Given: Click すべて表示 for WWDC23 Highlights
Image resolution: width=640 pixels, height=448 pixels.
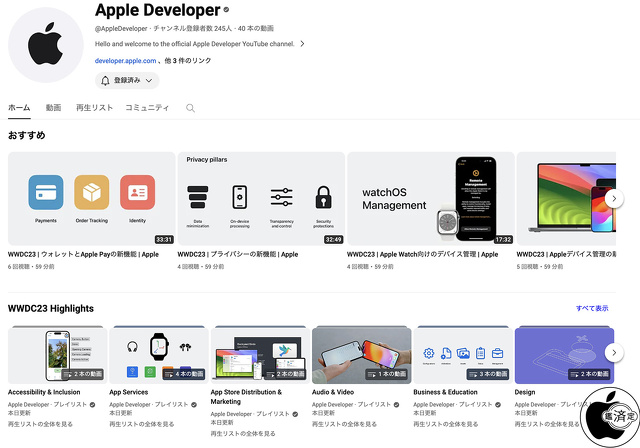Looking at the screenshot, I should [591, 308].
